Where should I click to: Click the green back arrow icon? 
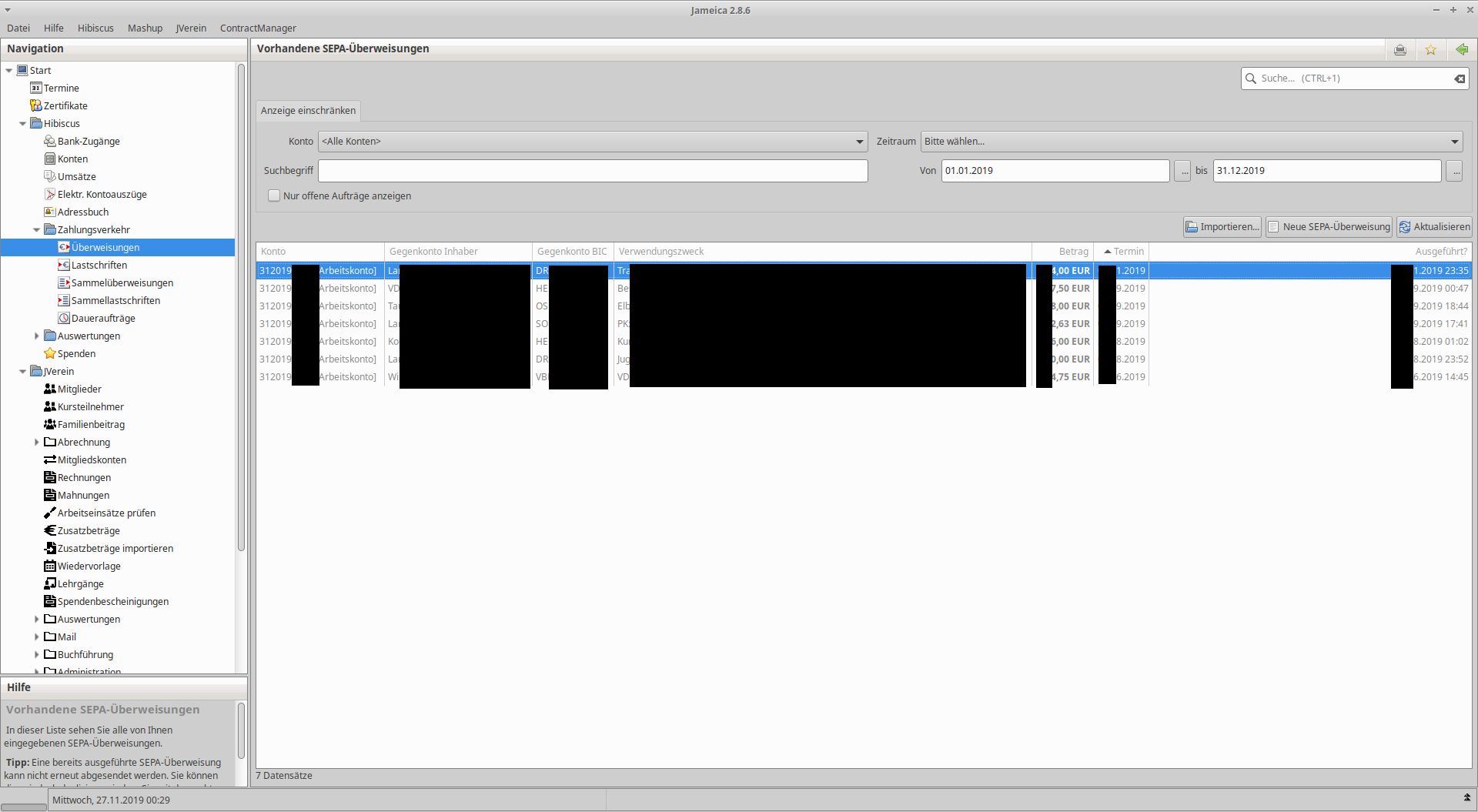click(x=1461, y=49)
